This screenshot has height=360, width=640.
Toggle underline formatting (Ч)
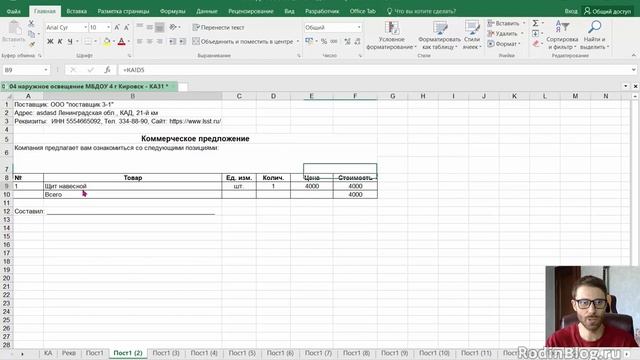[x=70, y=41]
